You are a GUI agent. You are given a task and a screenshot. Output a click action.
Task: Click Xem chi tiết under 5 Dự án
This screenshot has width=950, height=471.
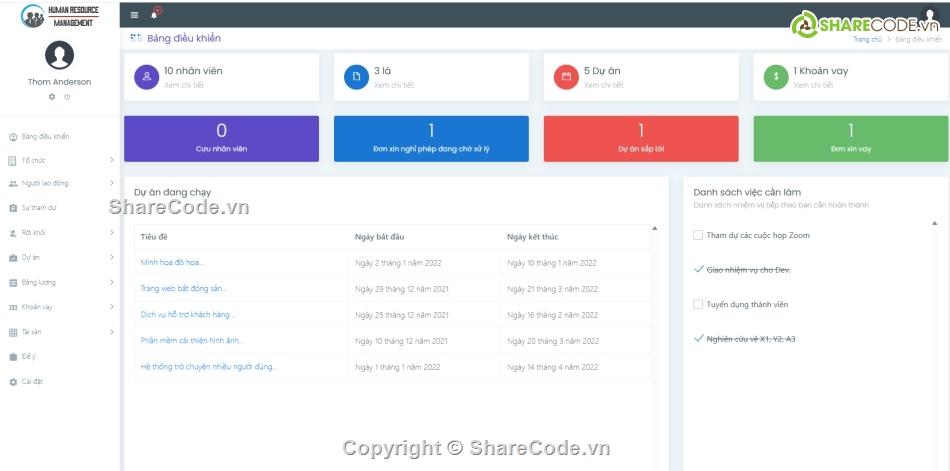tap(603, 85)
